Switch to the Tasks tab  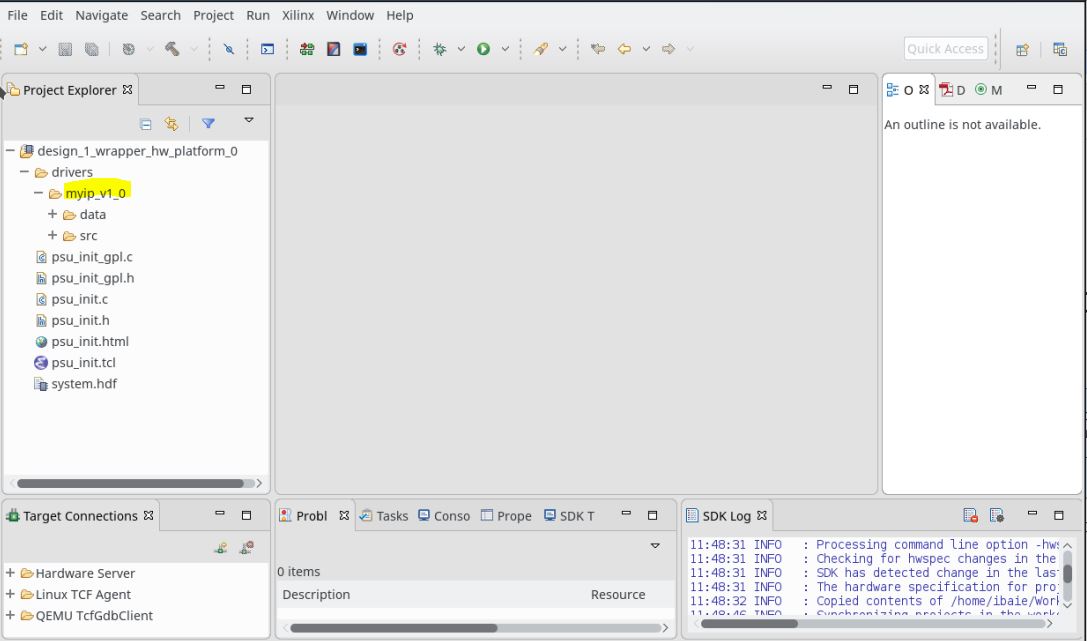tap(391, 516)
